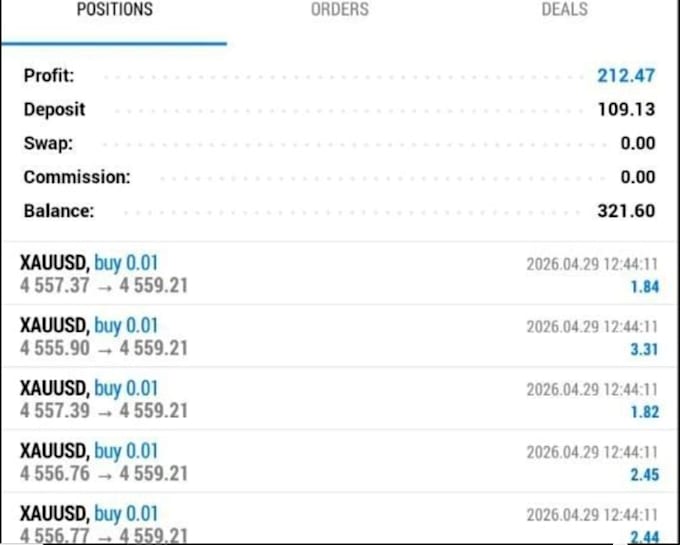
Task: Tap the Deposit row showing 109.13
Action: tap(340, 109)
